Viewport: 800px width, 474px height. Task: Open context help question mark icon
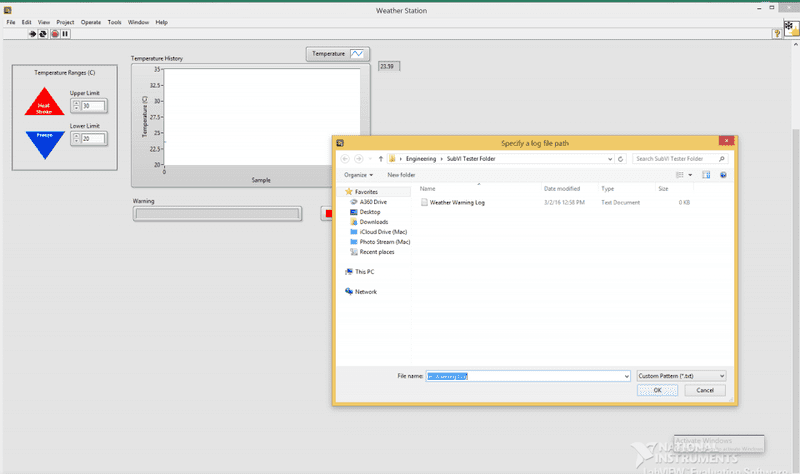click(x=777, y=33)
